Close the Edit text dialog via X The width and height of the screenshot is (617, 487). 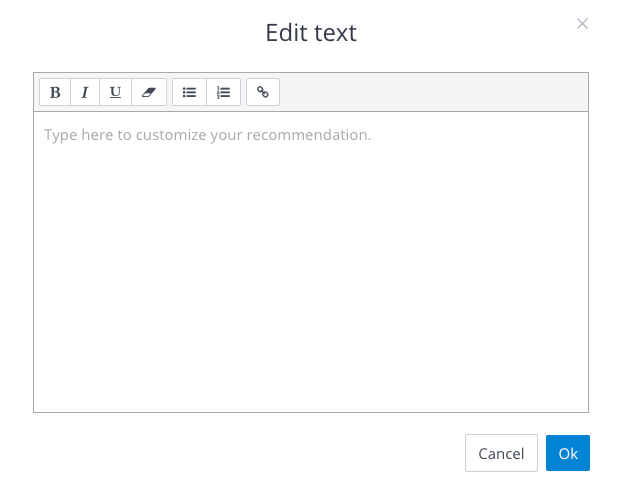(x=582, y=24)
